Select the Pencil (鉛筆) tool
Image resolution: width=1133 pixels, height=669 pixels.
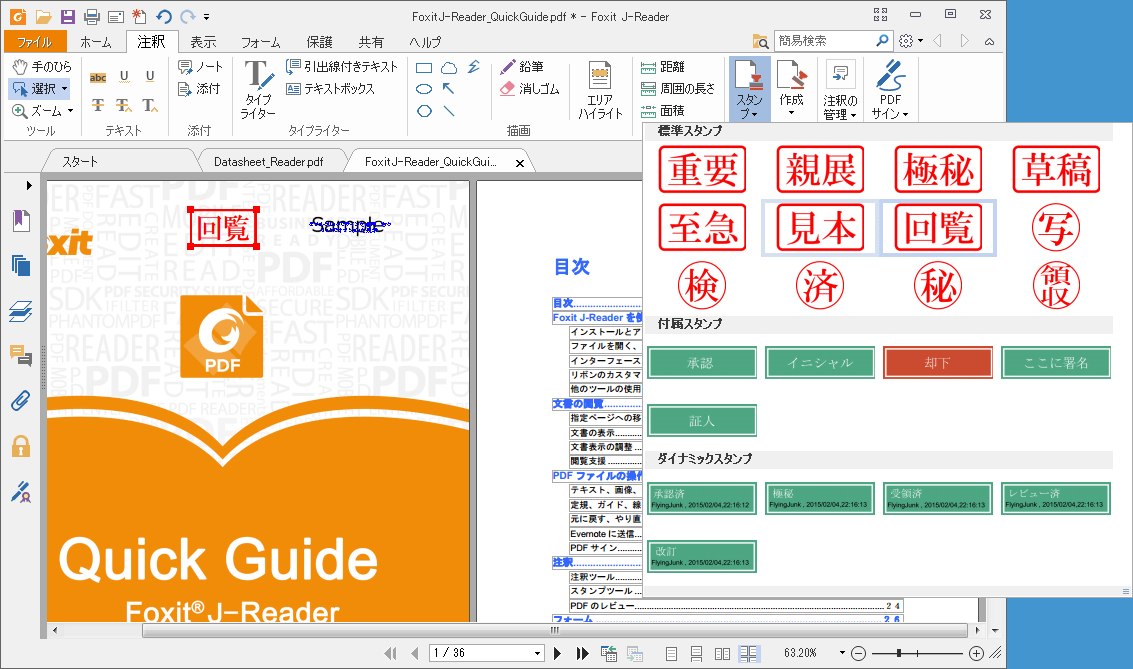click(x=522, y=66)
